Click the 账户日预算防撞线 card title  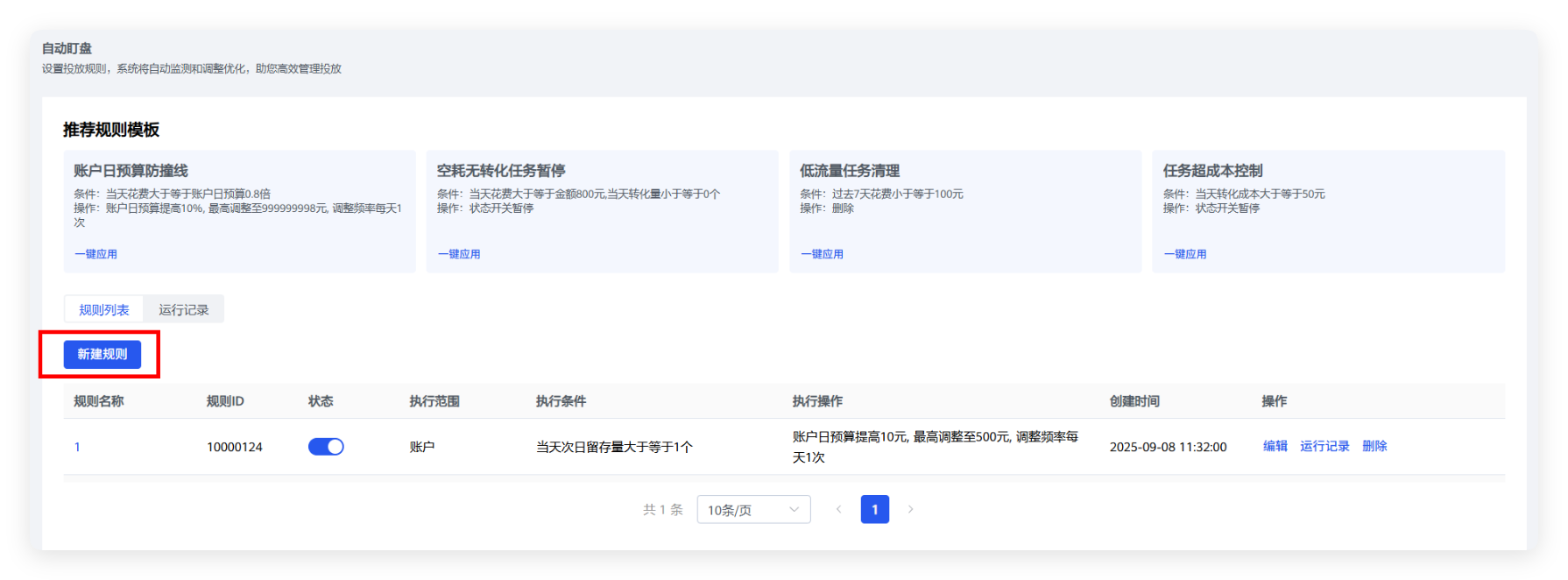click(131, 171)
